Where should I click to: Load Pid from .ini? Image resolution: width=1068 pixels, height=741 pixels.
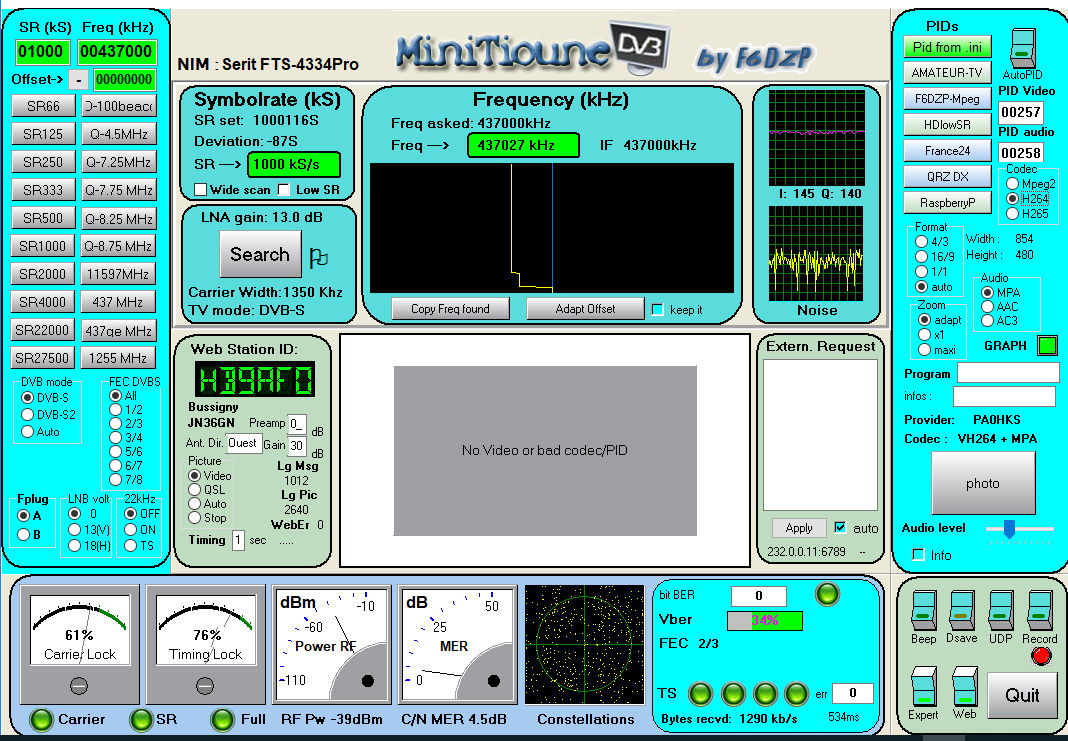[x=947, y=47]
